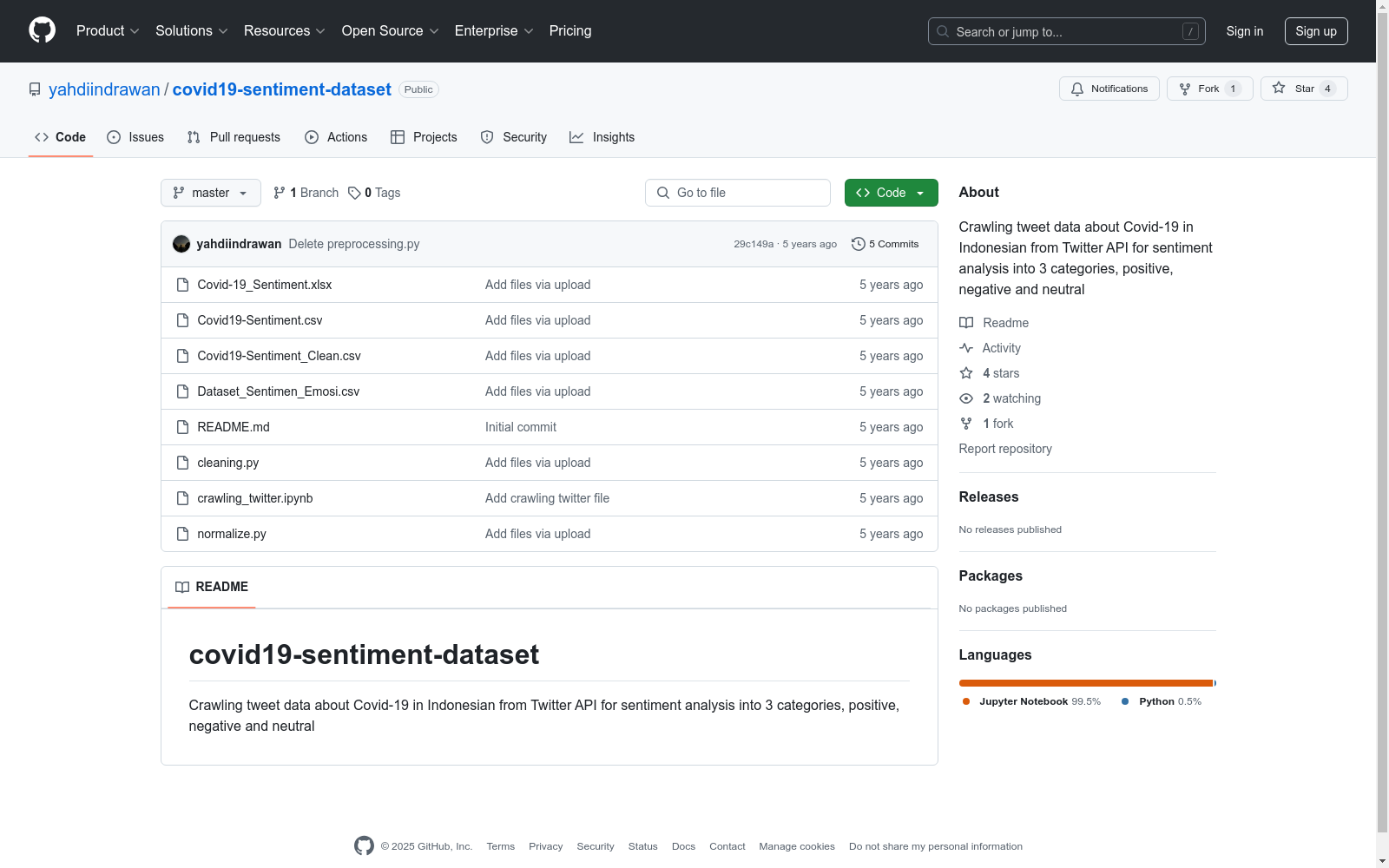Open the yahdiindrawan owner profile link

(x=104, y=89)
